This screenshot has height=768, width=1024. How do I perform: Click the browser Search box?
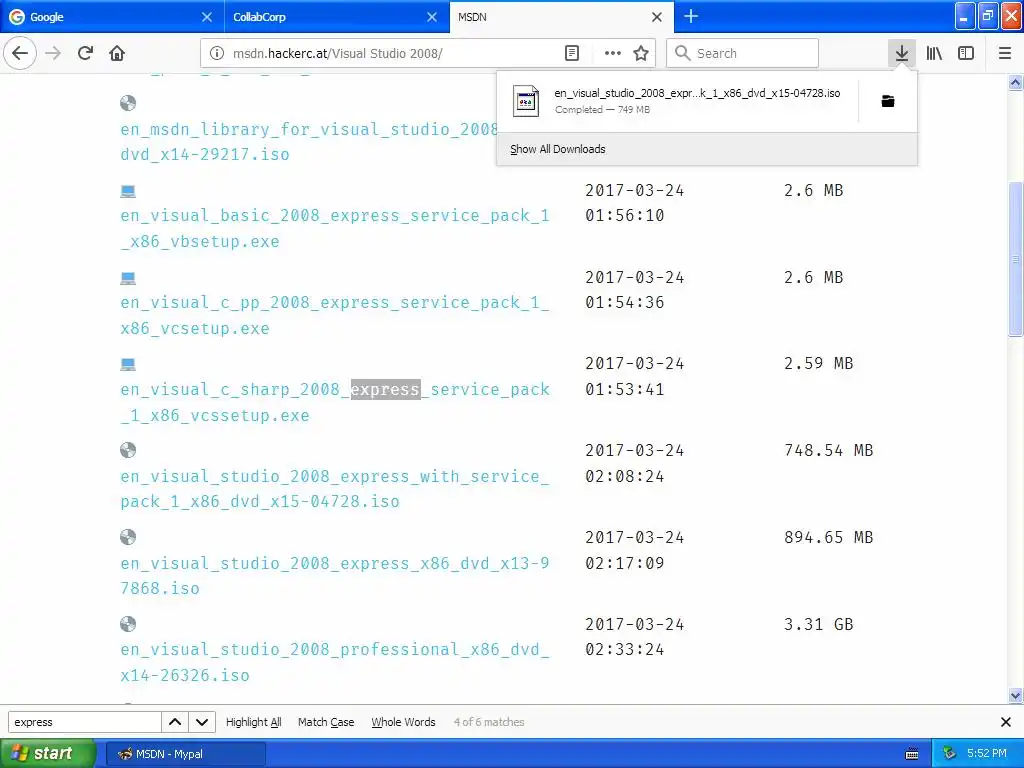coord(743,53)
